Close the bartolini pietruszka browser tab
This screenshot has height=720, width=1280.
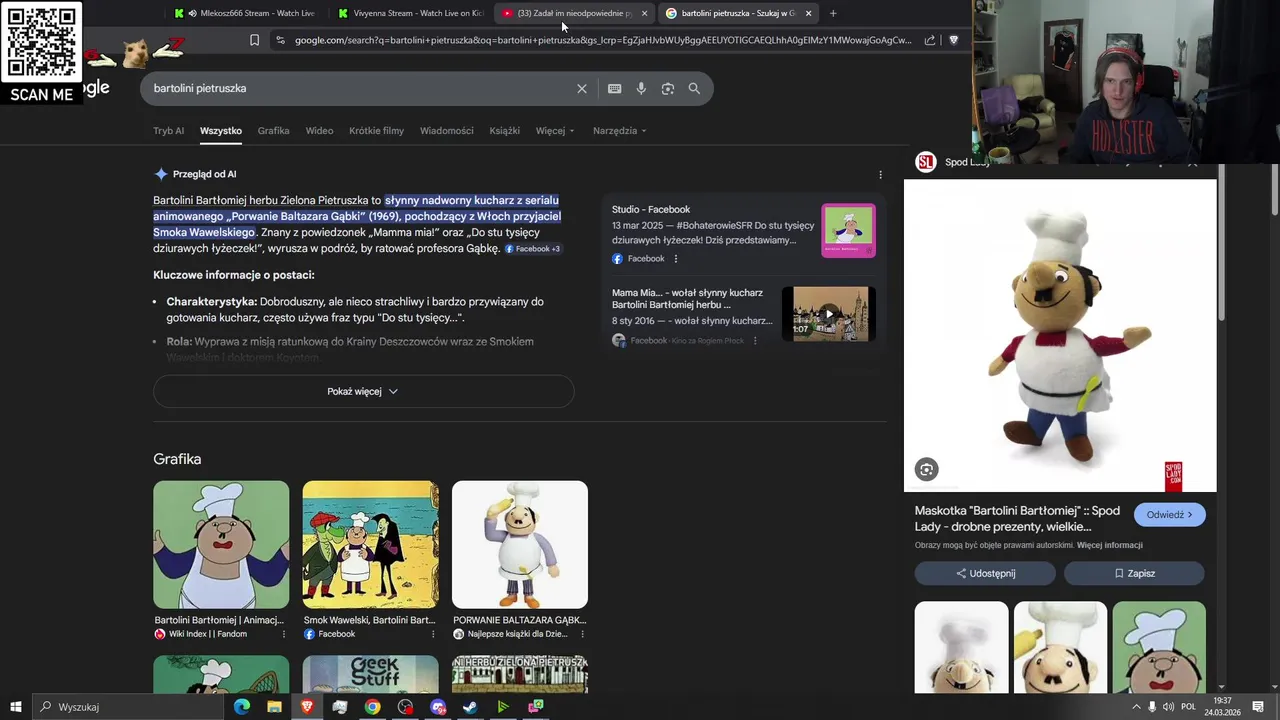[808, 13]
